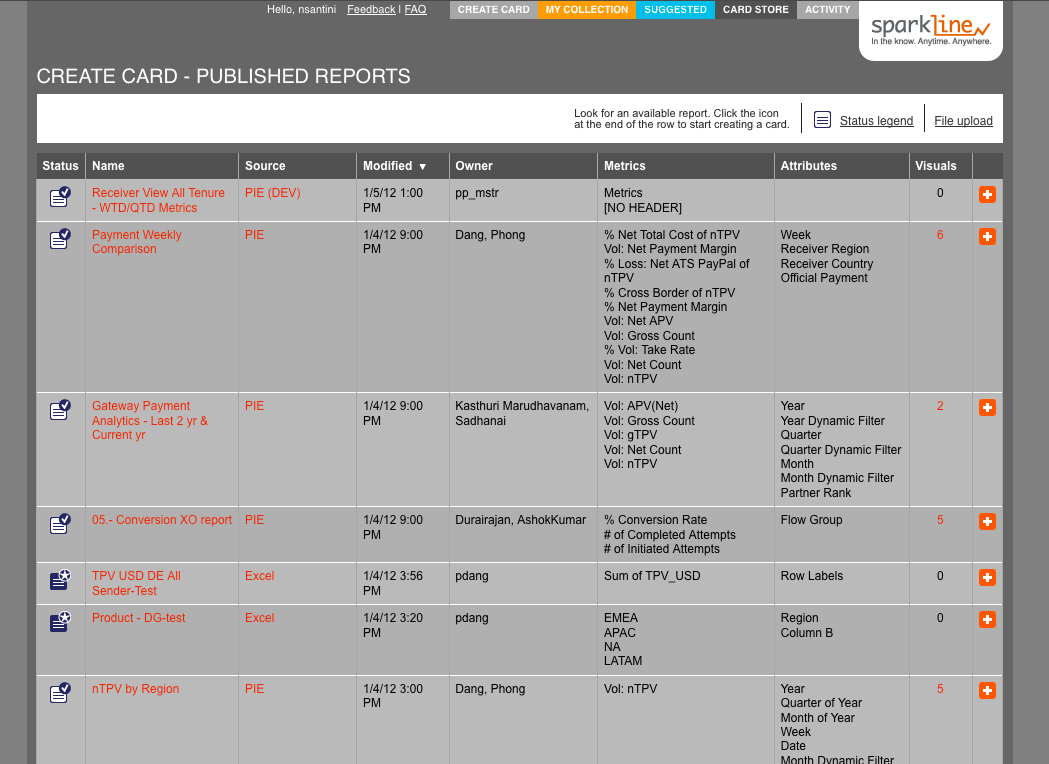
Task: Click the Status column header
Action: [60, 166]
